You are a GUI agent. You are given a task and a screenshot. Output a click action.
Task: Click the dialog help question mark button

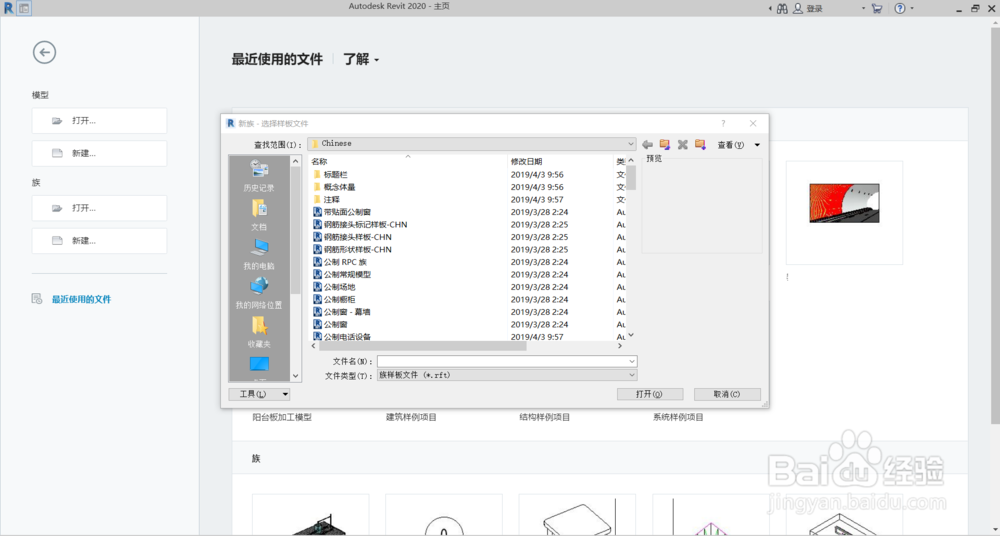coord(723,123)
